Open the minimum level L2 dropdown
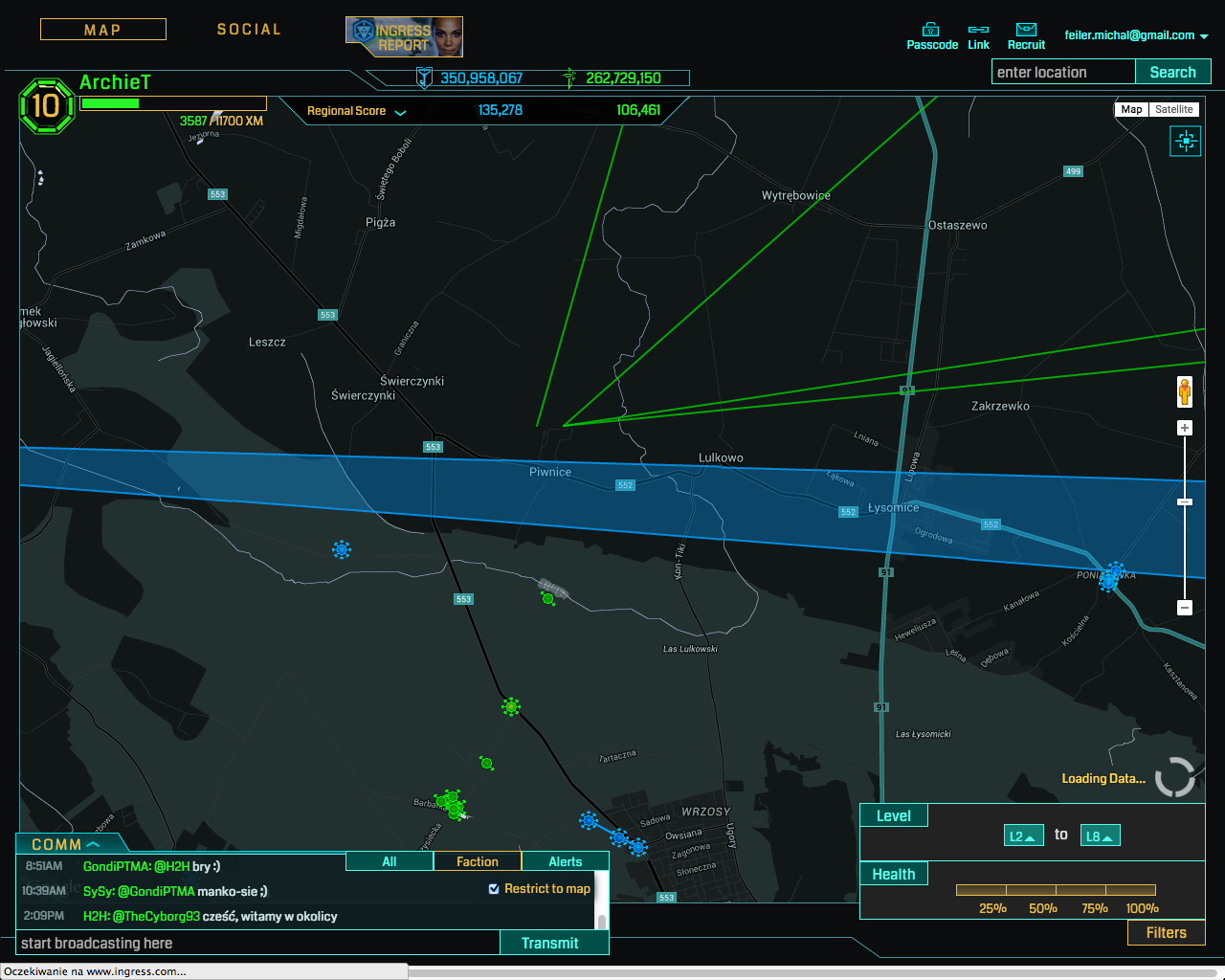This screenshot has width=1225, height=980. (x=1023, y=835)
